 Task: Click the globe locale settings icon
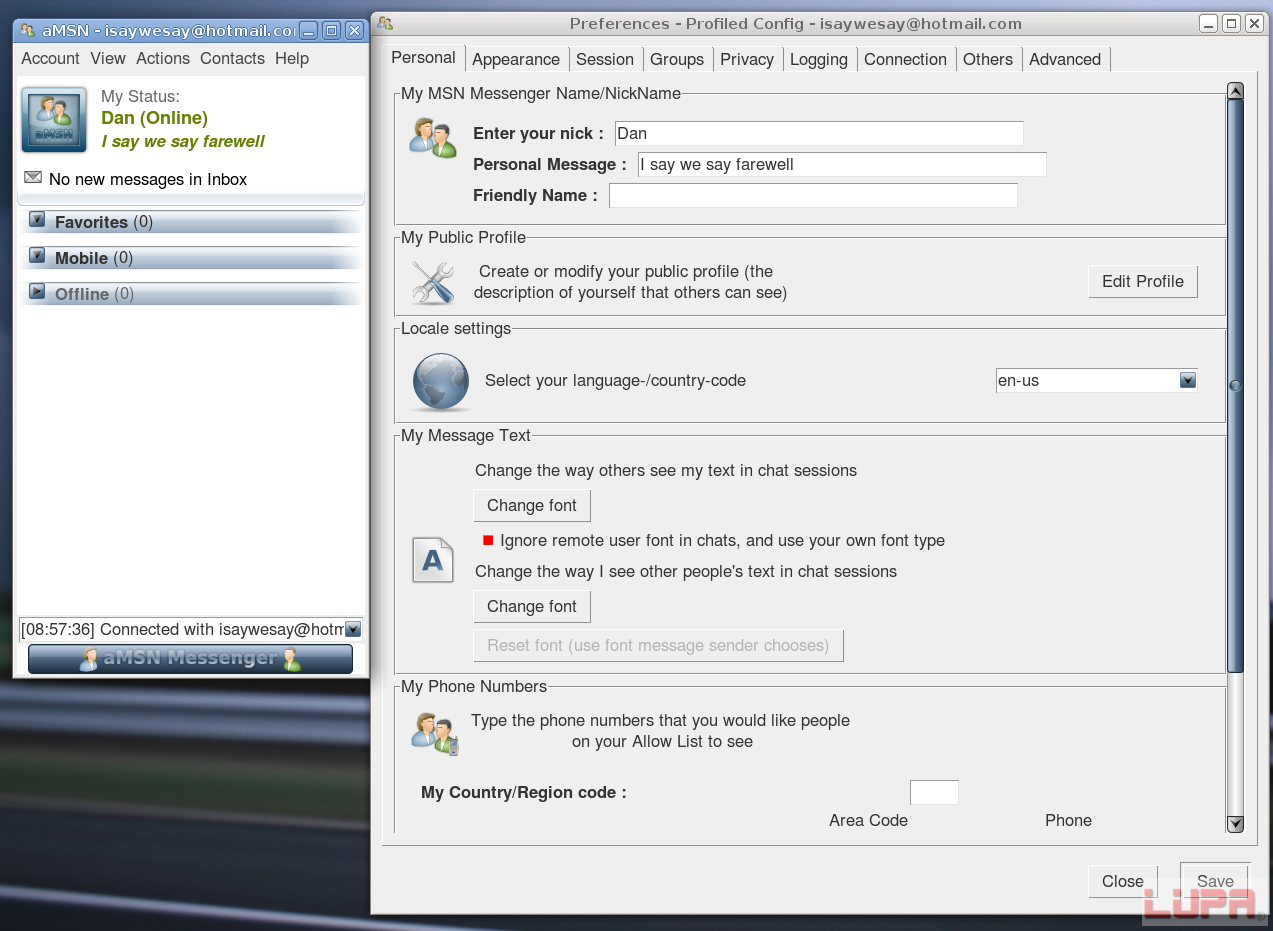pos(440,382)
